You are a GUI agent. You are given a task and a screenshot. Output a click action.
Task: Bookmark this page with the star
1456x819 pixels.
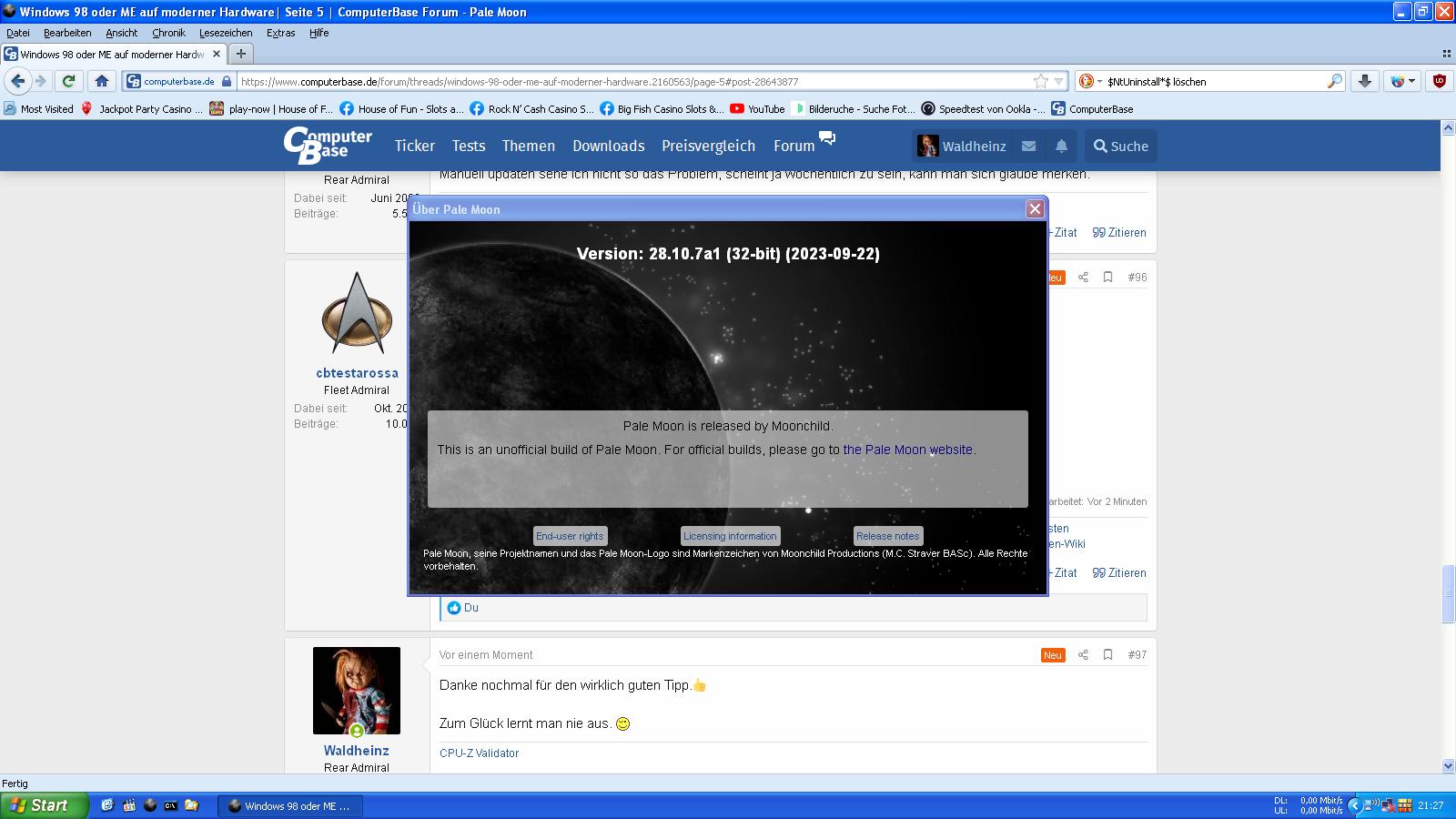pos(1041,81)
